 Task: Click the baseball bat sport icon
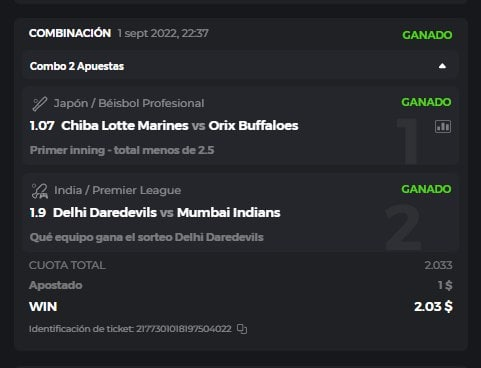[39, 104]
